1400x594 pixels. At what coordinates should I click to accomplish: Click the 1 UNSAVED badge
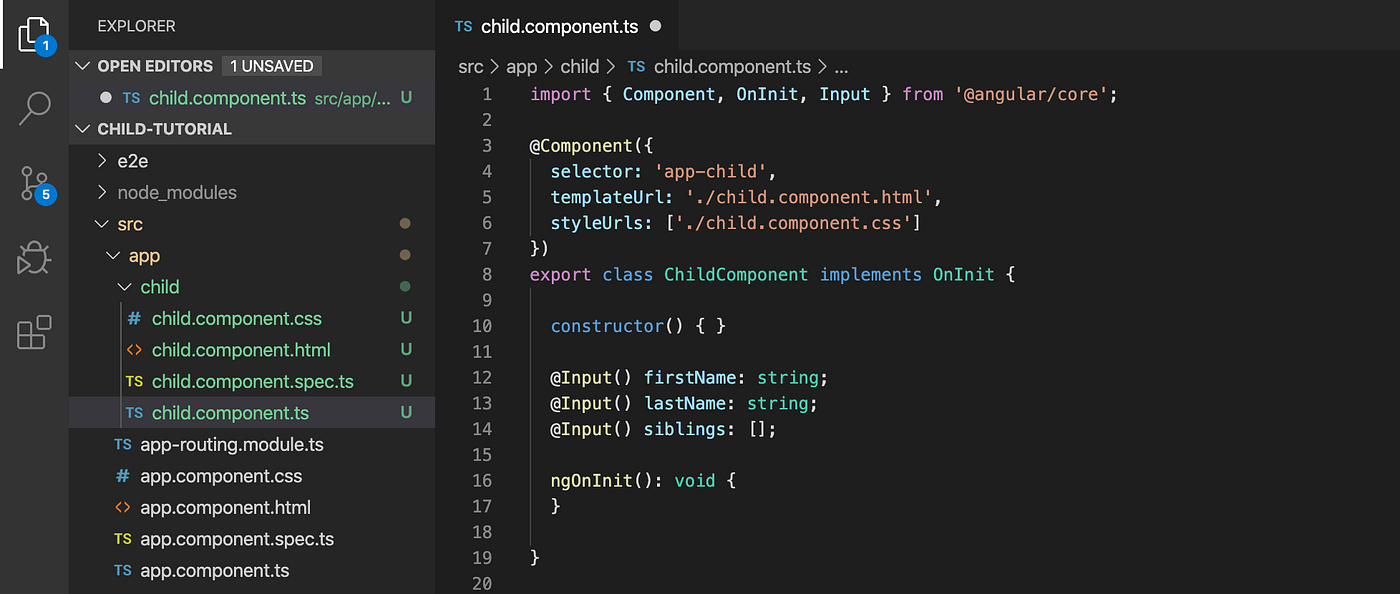pyautogui.click(x=272, y=66)
